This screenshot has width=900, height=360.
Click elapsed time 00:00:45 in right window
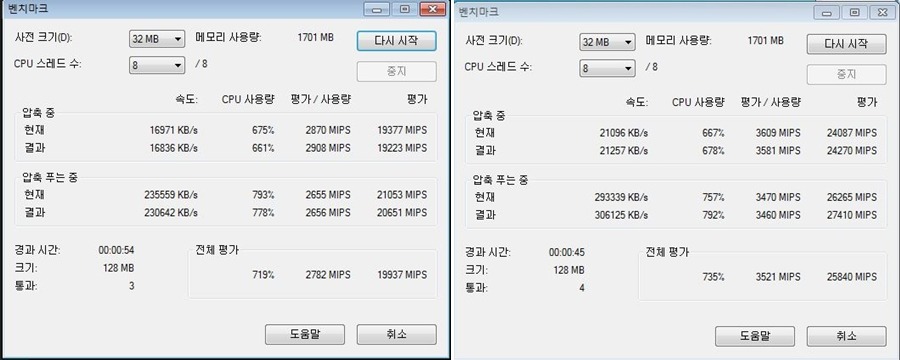pyautogui.click(x=567, y=253)
